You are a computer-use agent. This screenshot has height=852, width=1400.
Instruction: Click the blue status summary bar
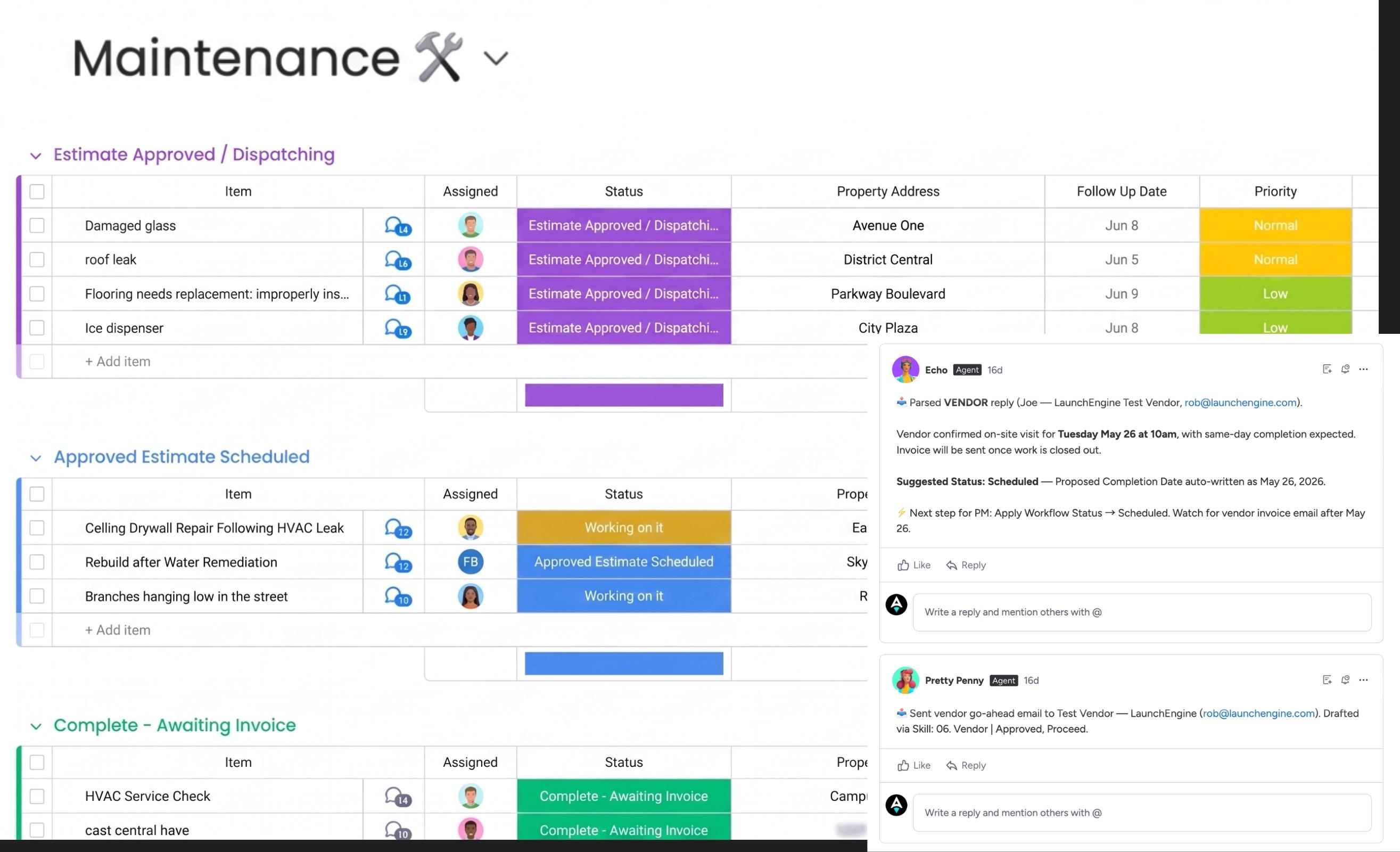pyautogui.click(x=624, y=664)
